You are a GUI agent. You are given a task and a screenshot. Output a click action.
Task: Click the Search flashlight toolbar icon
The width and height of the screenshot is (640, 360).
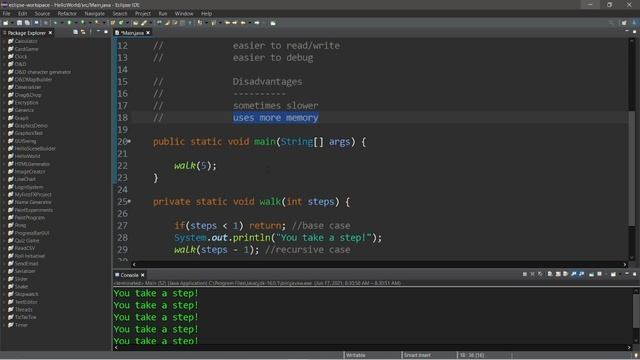point(144,23)
